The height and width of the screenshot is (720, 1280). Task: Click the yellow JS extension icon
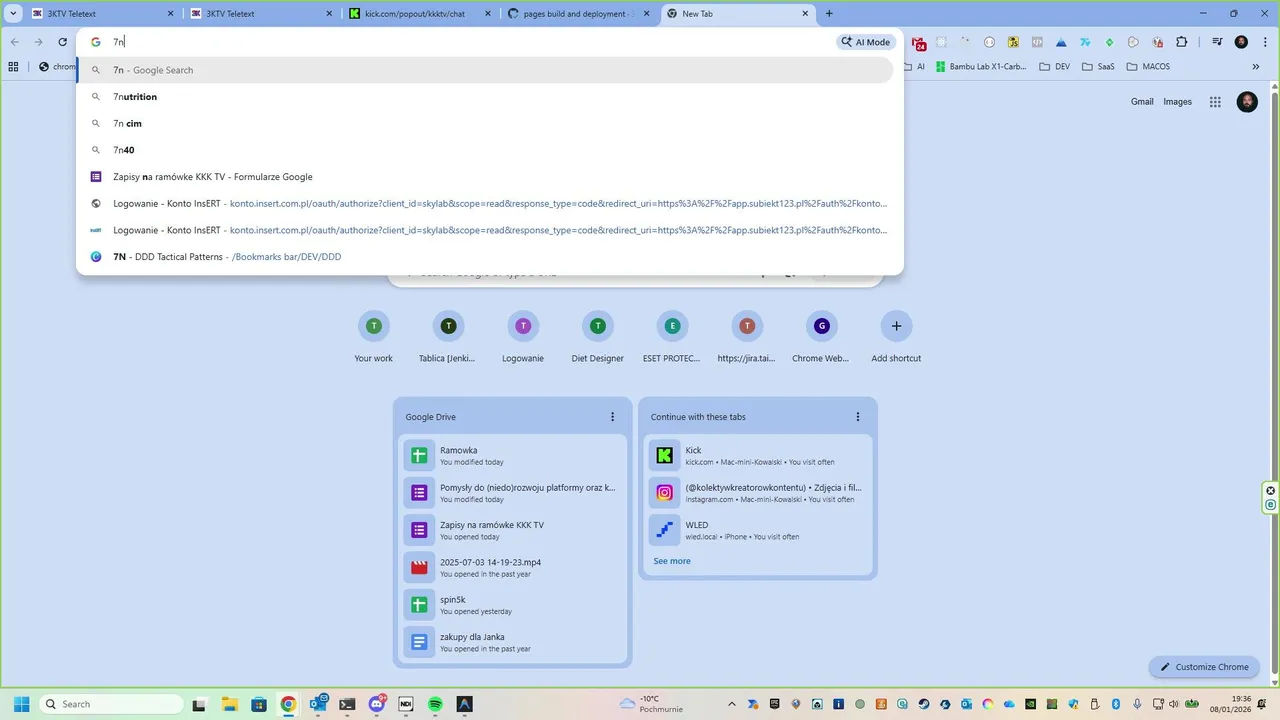1013,42
